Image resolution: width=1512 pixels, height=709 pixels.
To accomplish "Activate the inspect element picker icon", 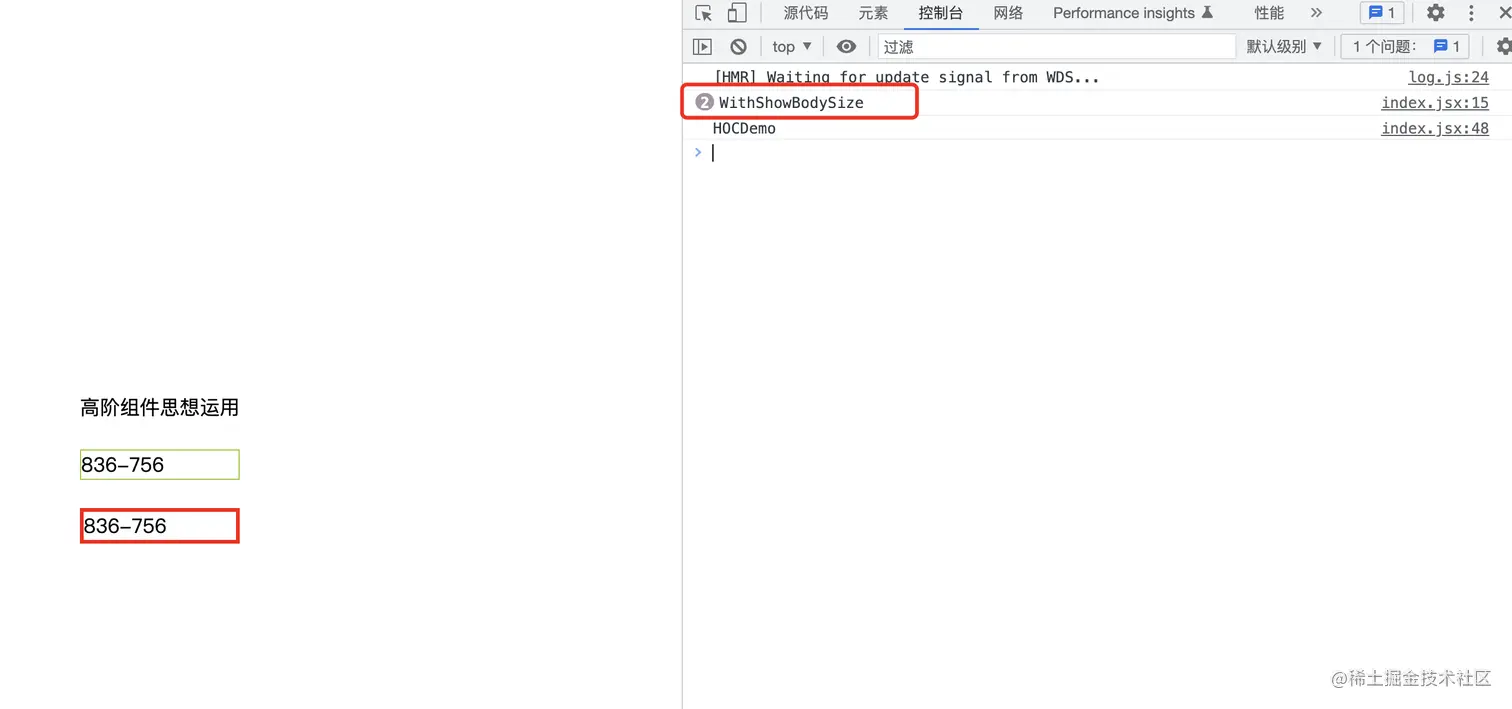I will point(704,13).
